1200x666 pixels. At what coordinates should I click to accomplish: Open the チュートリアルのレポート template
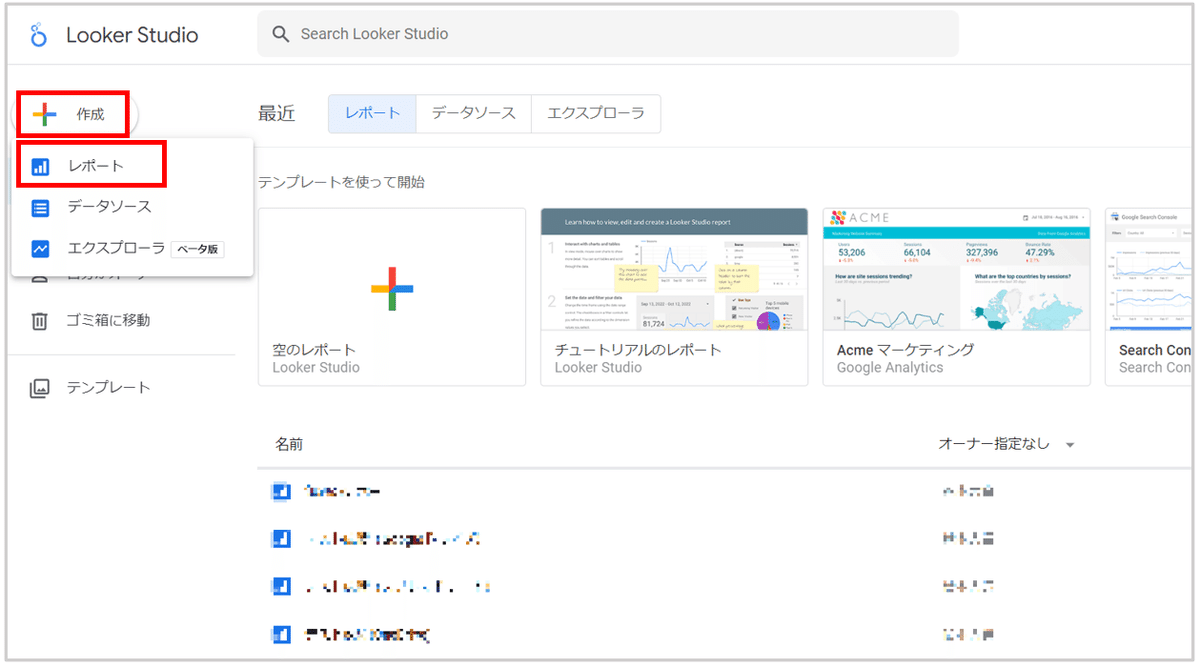point(674,296)
